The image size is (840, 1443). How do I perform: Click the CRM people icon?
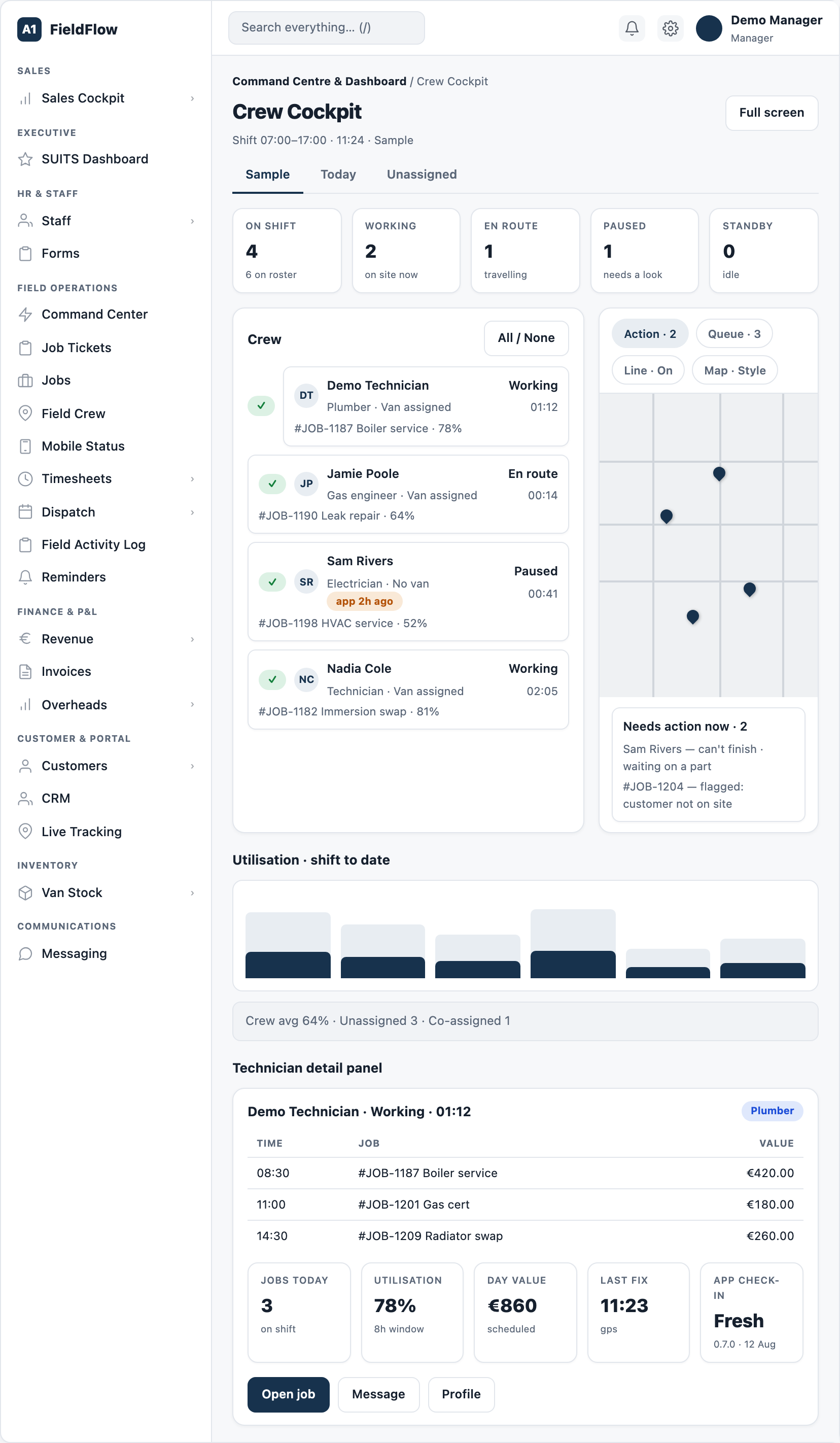click(25, 798)
